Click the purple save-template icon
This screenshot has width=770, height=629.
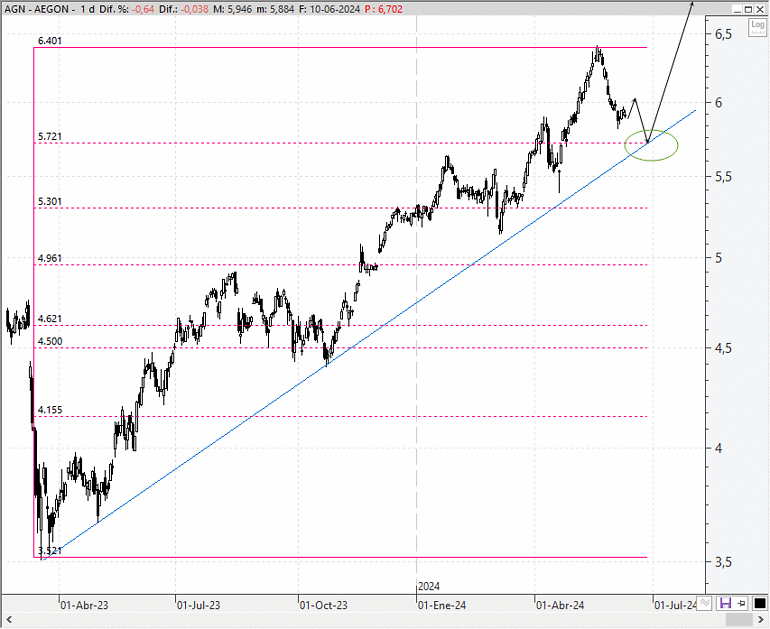(726, 603)
